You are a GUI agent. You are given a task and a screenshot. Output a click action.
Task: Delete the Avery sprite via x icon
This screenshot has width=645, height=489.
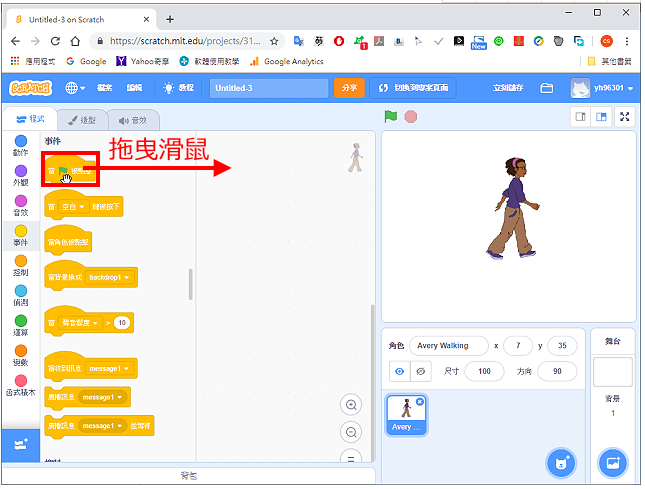(x=420, y=402)
